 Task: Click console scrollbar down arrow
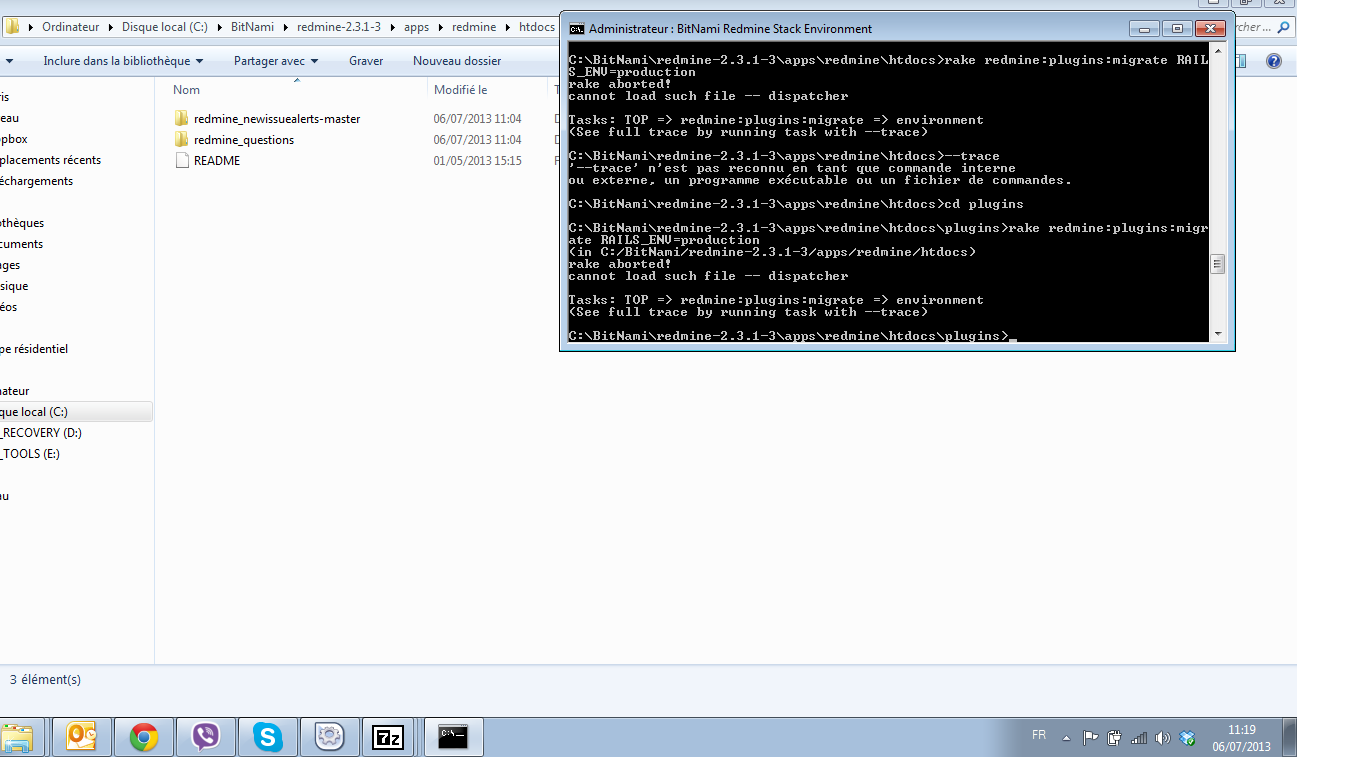(x=1217, y=334)
